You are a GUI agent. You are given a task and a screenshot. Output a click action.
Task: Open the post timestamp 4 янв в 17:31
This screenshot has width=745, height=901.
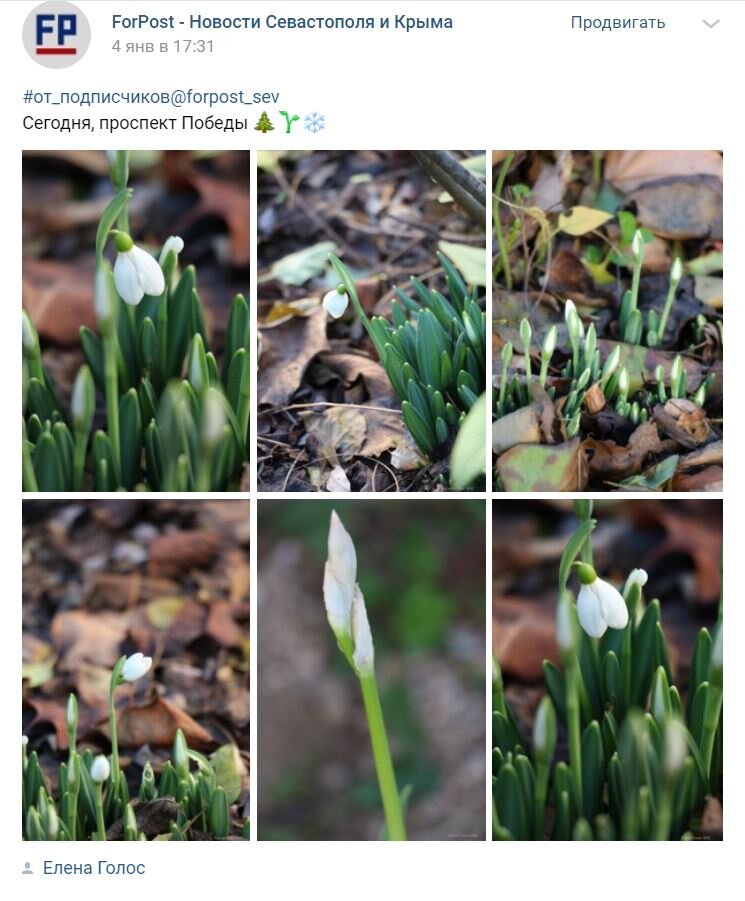pos(163,47)
